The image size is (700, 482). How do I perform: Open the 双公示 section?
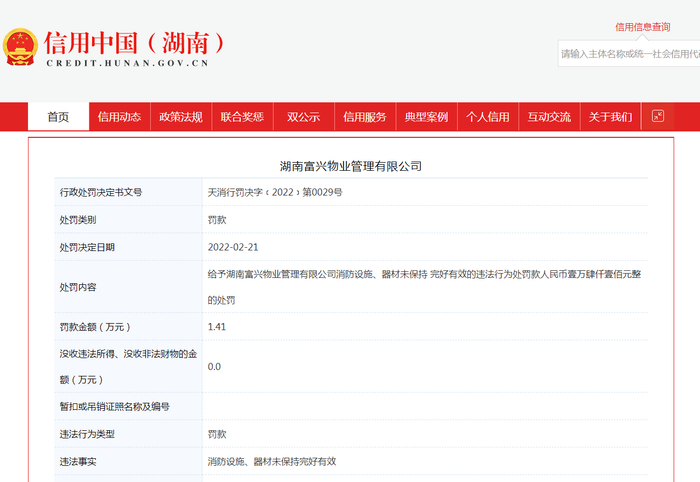304,117
